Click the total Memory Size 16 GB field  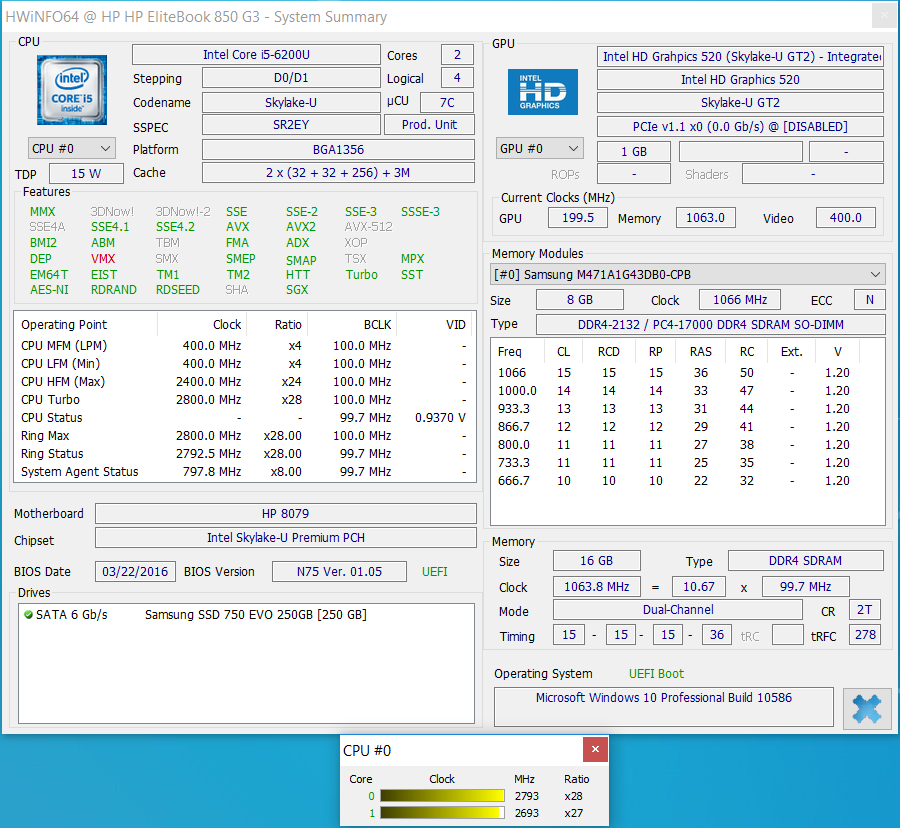(596, 561)
